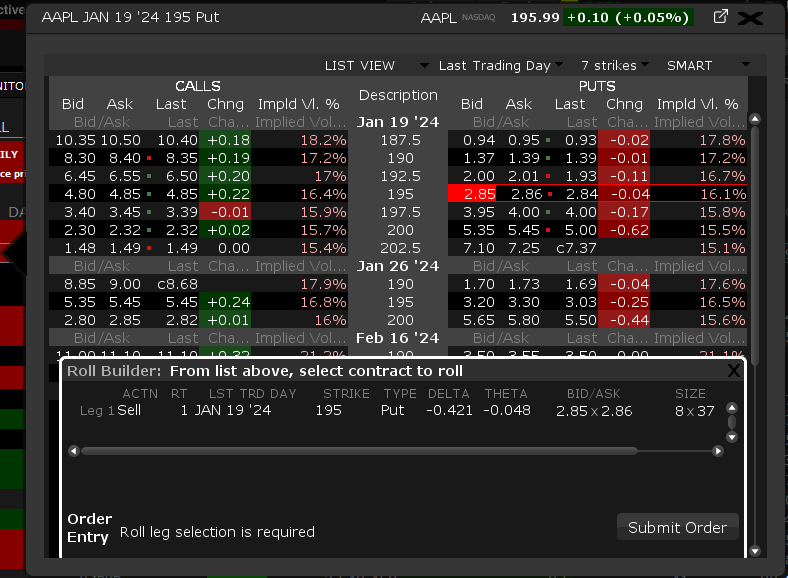Click the Description column header
The width and height of the screenshot is (788, 578).
(398, 95)
